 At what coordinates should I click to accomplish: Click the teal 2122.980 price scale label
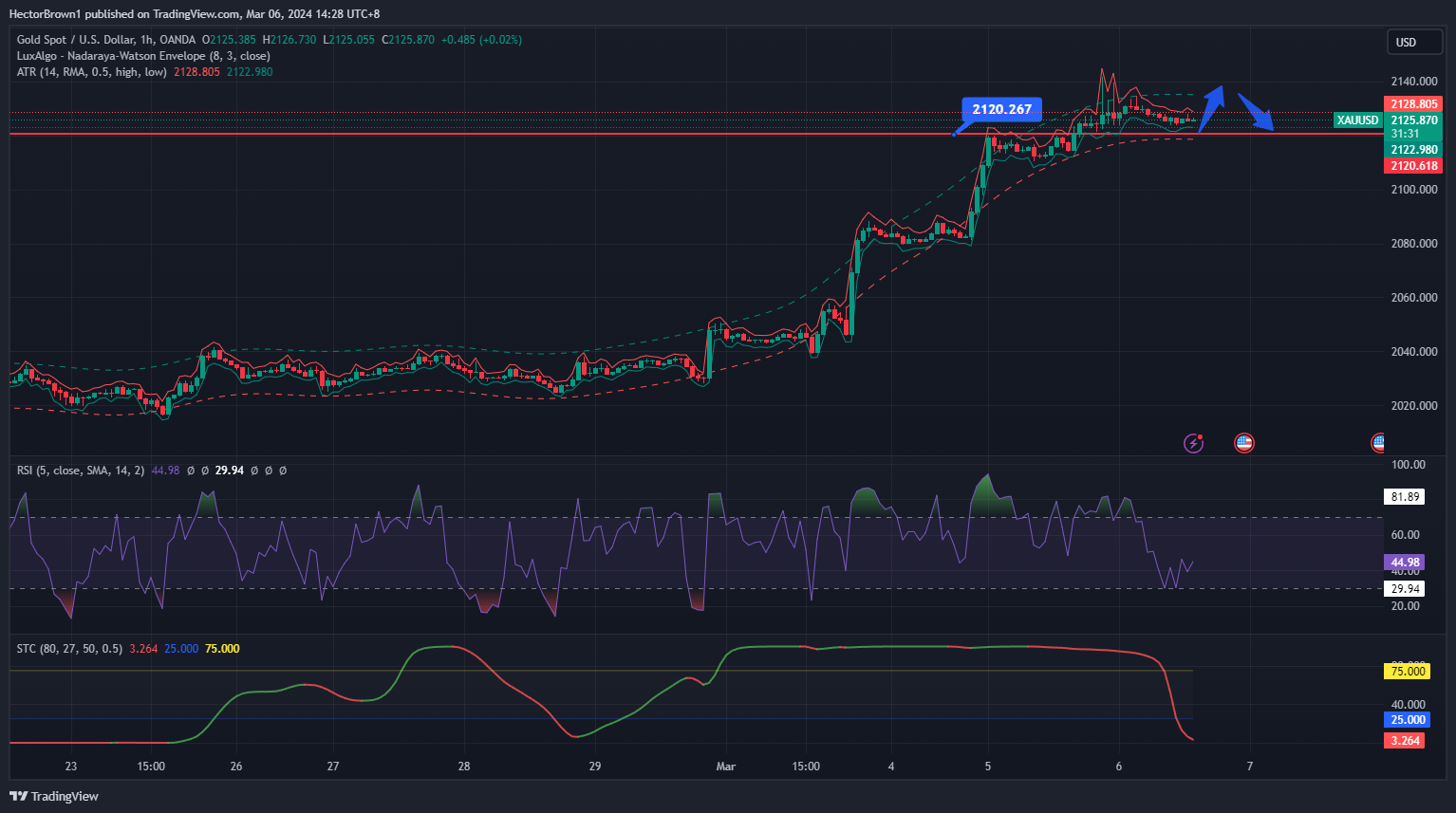point(1414,150)
